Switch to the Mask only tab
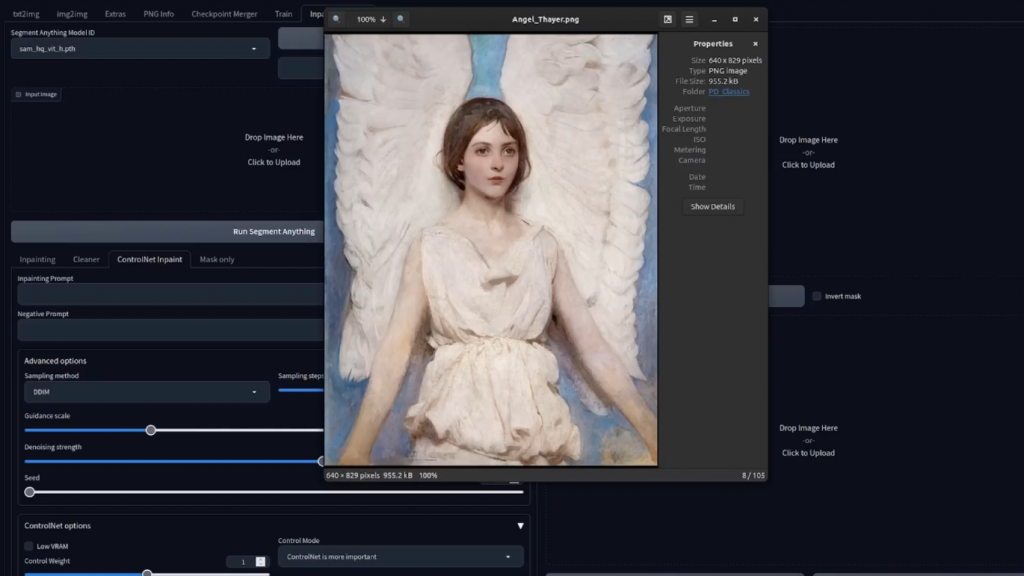Viewport: 1024px width, 576px height. [x=217, y=260]
